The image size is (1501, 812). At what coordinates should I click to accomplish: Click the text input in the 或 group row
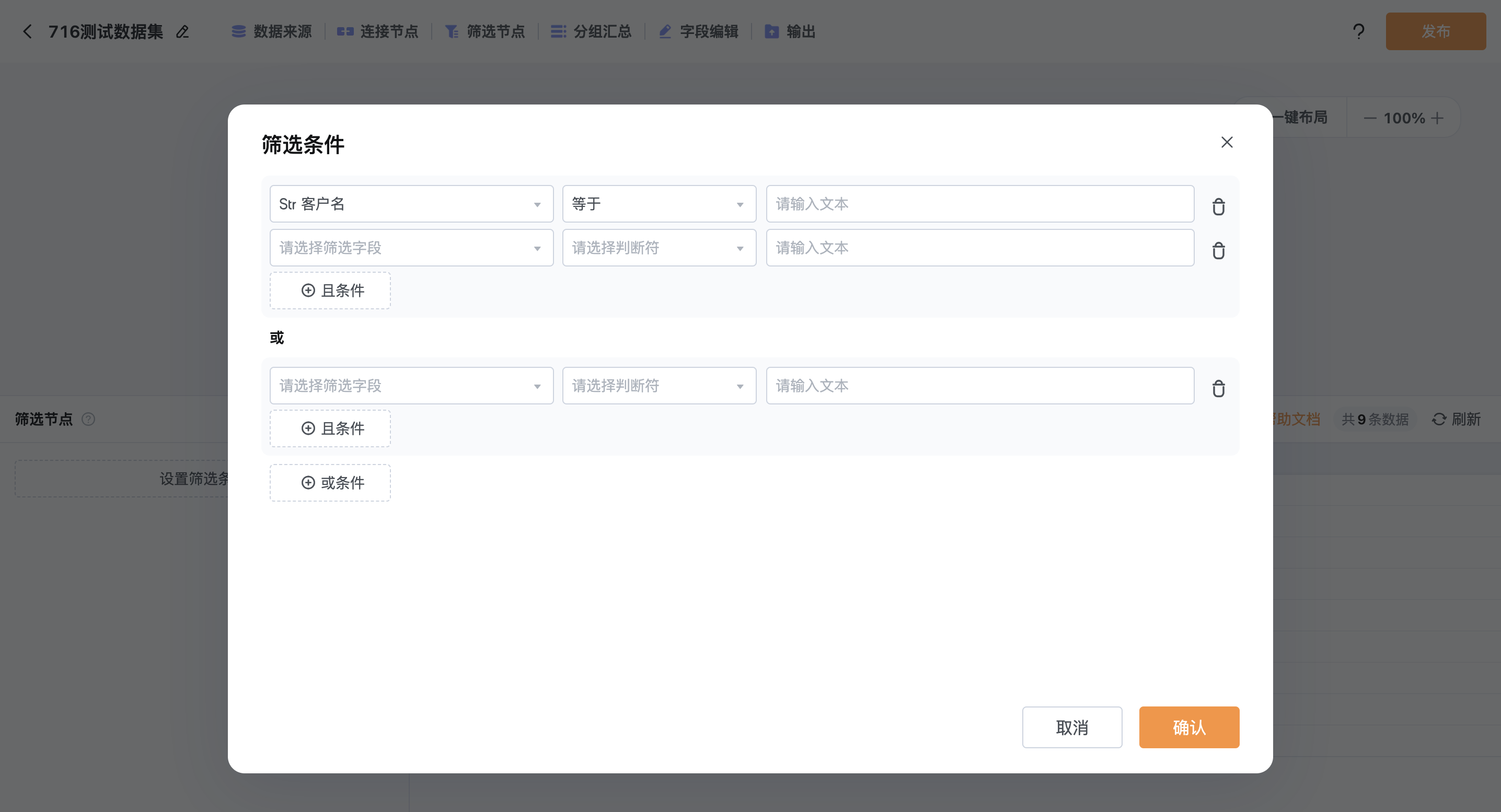point(980,386)
